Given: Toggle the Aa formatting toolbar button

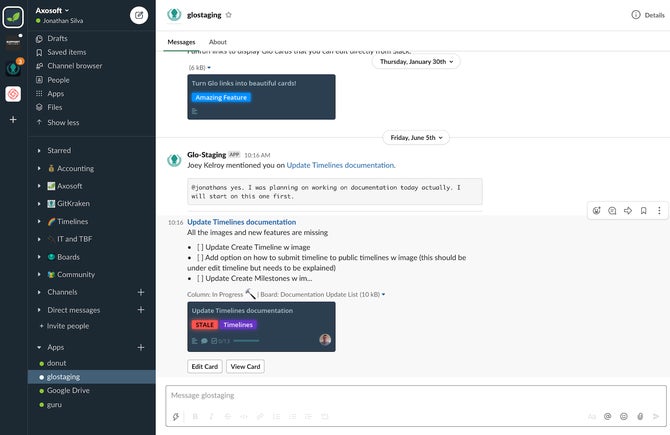Looking at the screenshot, I should point(592,417).
